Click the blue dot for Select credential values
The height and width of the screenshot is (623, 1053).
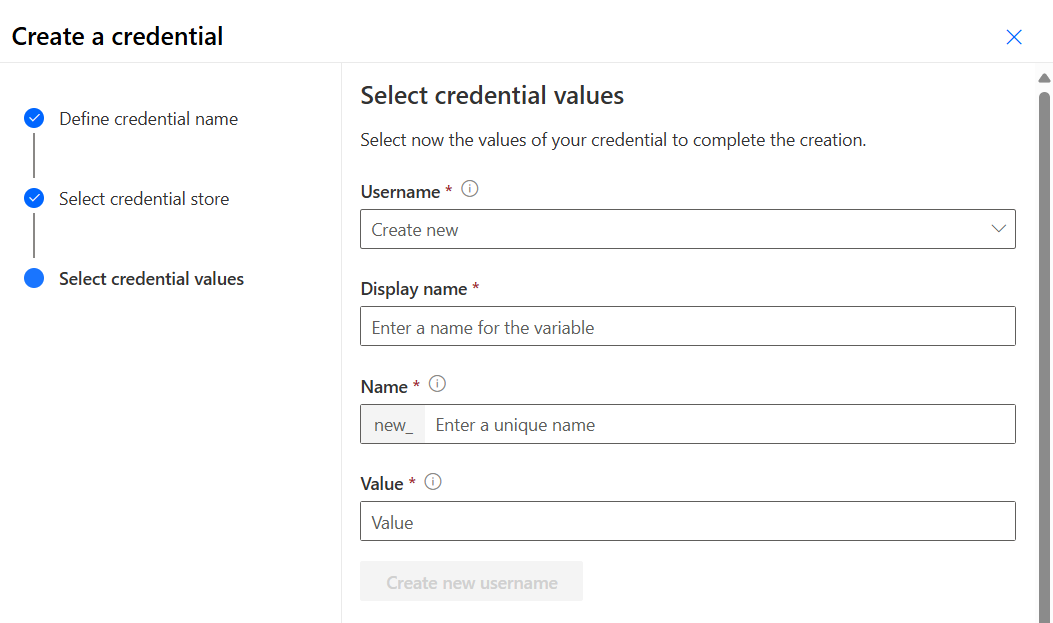point(33,278)
